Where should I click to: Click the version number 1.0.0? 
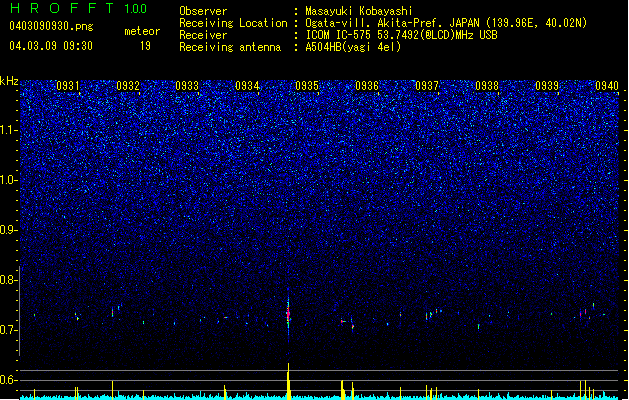pos(136,9)
